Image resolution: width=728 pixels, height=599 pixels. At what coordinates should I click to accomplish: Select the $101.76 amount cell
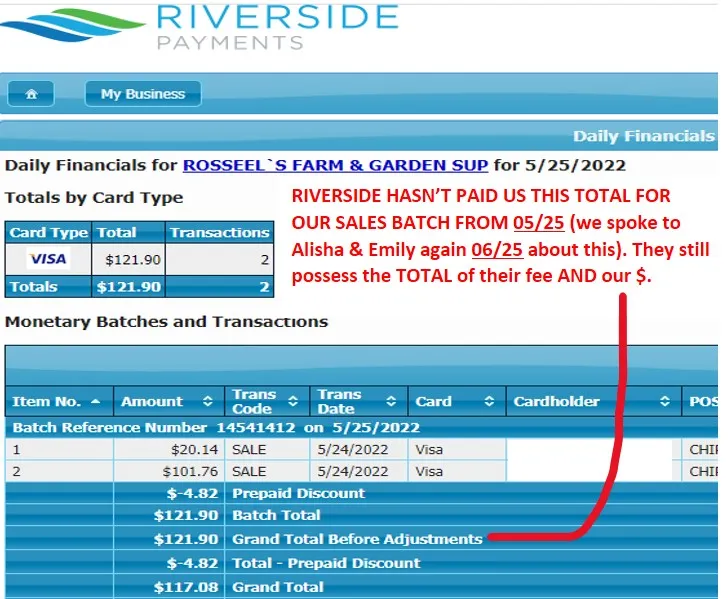pyautogui.click(x=169, y=471)
